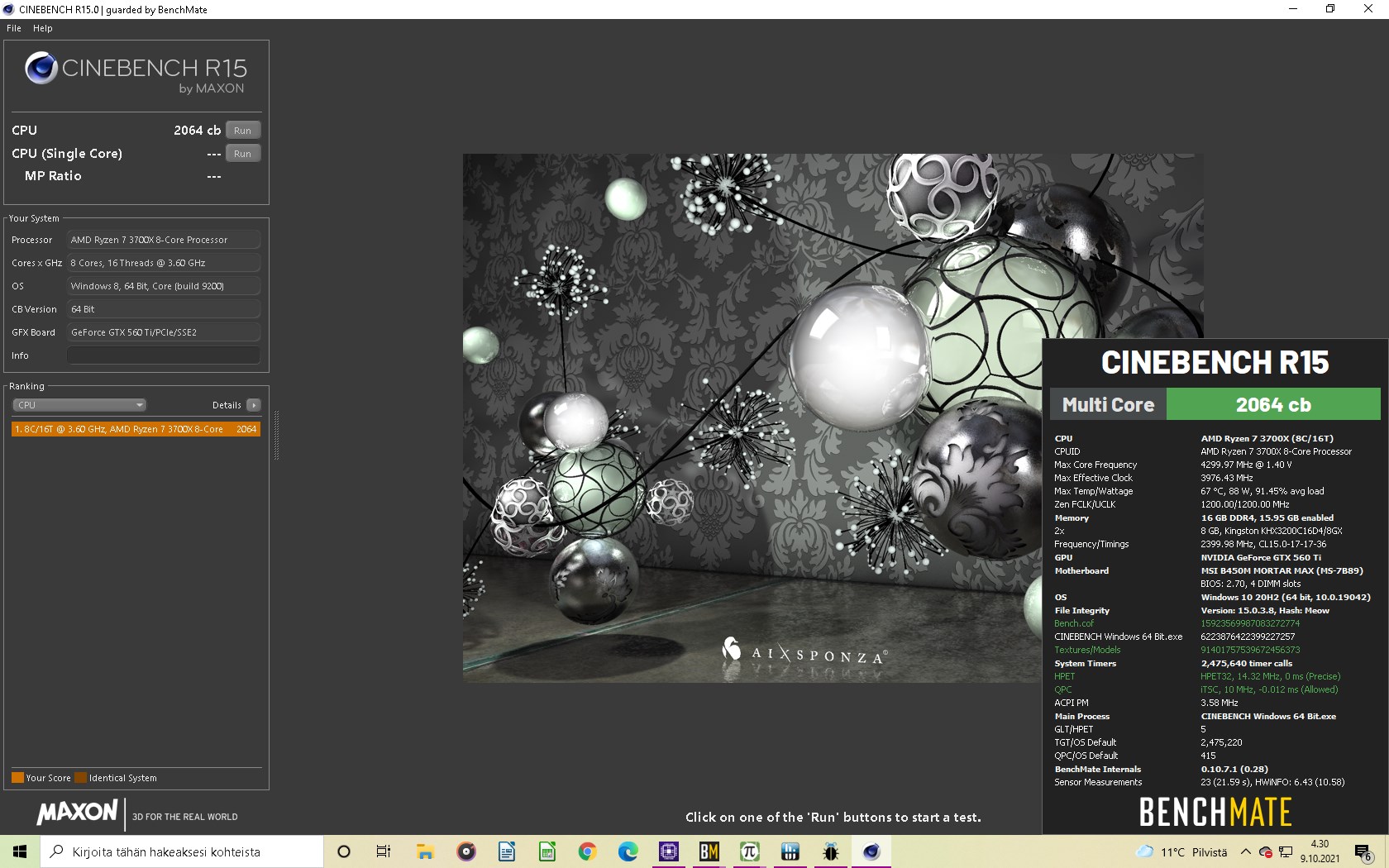
Task: Click the Motherboard MSI B450M value
Action: pos(1282,570)
